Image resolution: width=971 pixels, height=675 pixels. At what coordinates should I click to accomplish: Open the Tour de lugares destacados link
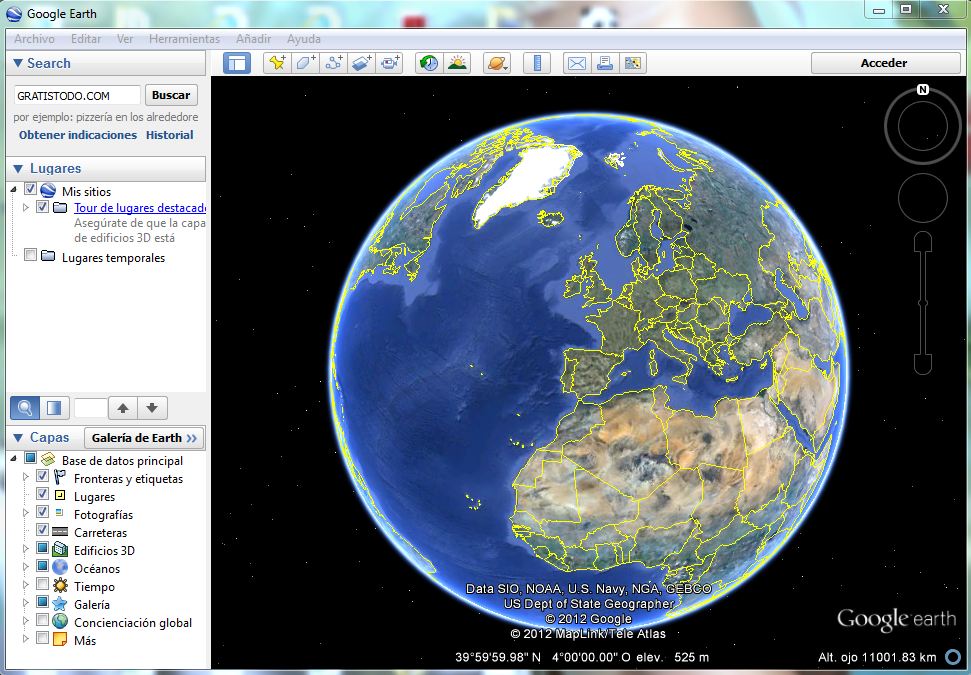[x=140, y=208]
